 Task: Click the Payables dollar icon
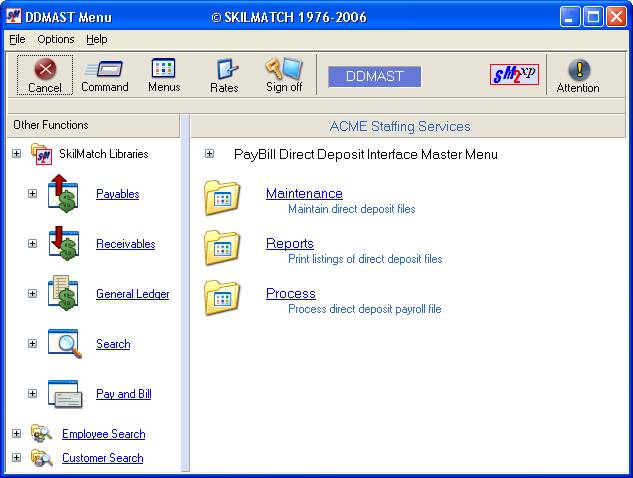point(63,193)
